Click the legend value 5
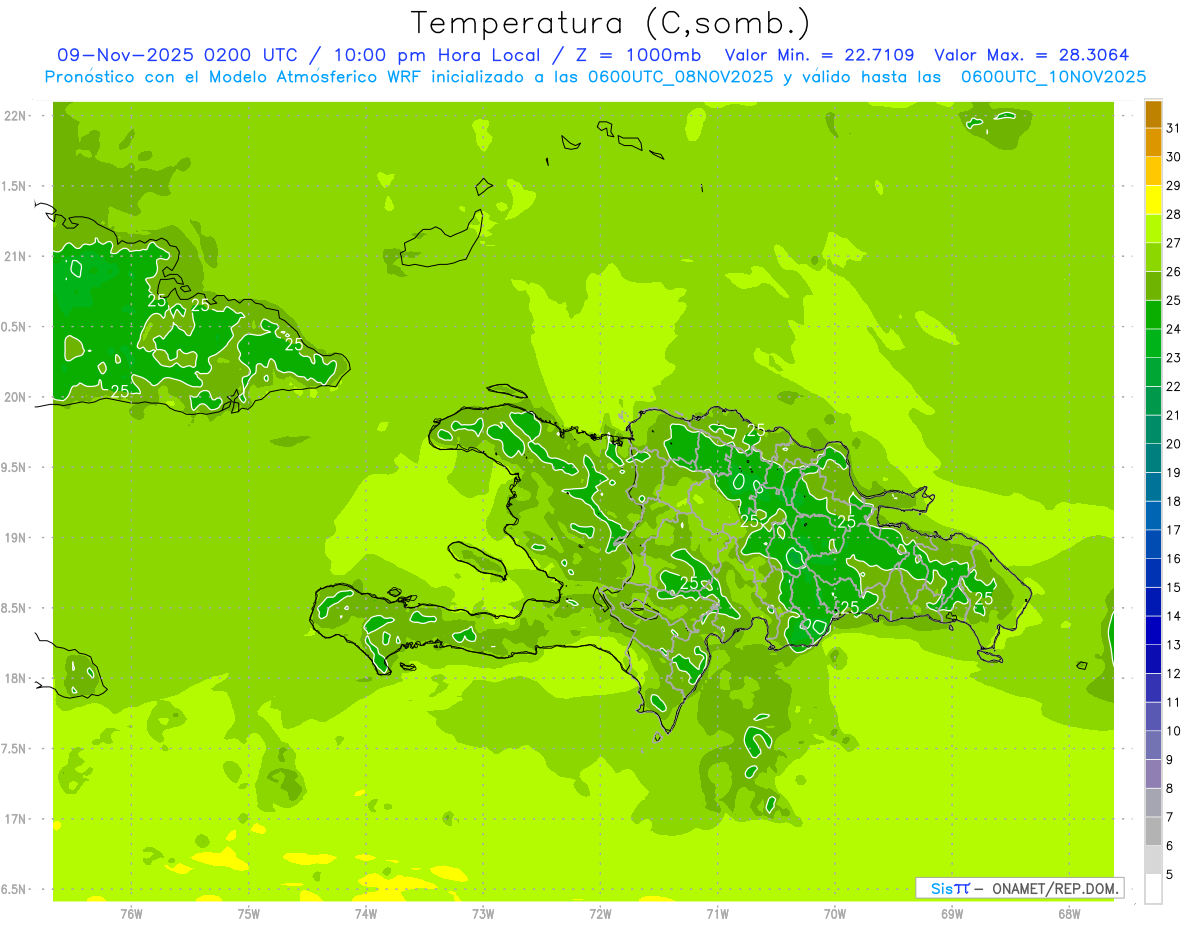 1171,875
